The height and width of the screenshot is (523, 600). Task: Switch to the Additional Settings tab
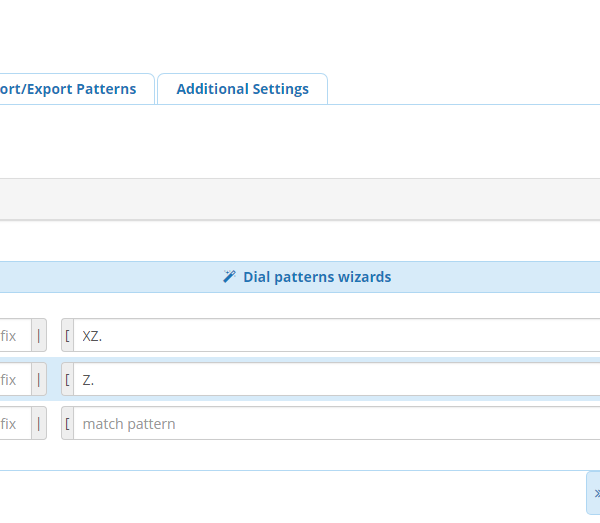click(x=242, y=89)
